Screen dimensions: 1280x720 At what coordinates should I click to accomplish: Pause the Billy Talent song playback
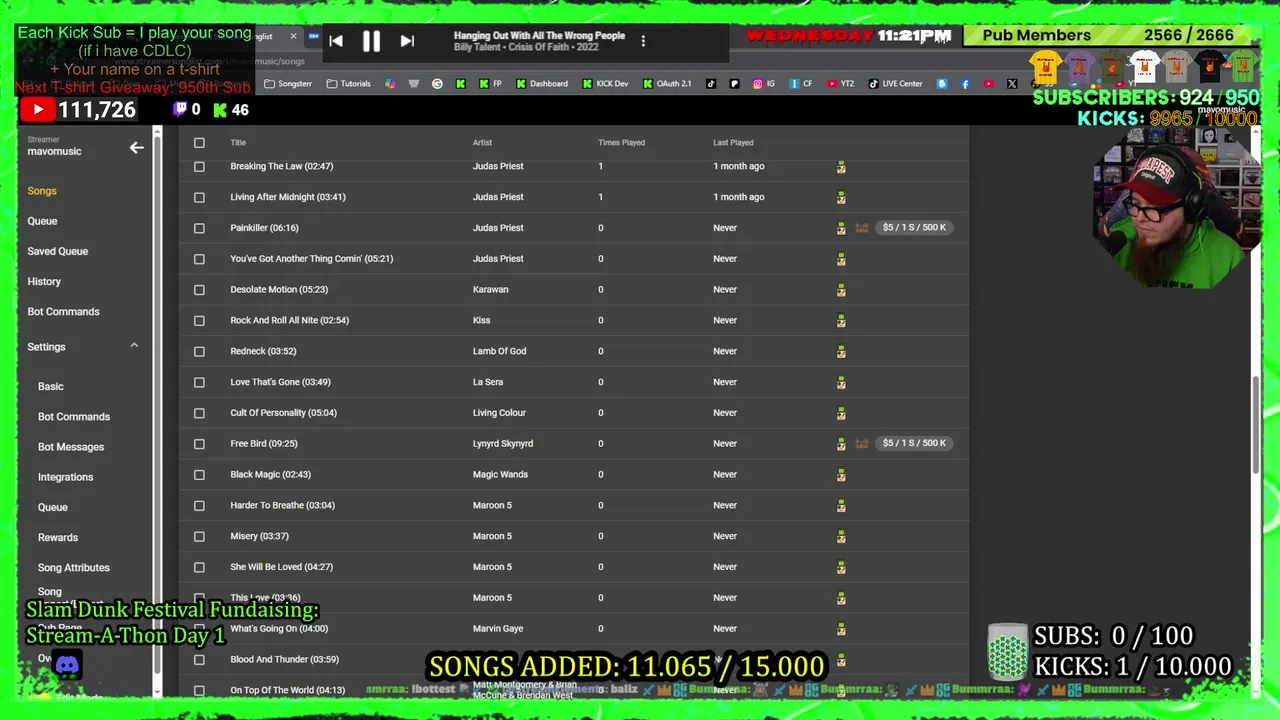coord(371,41)
